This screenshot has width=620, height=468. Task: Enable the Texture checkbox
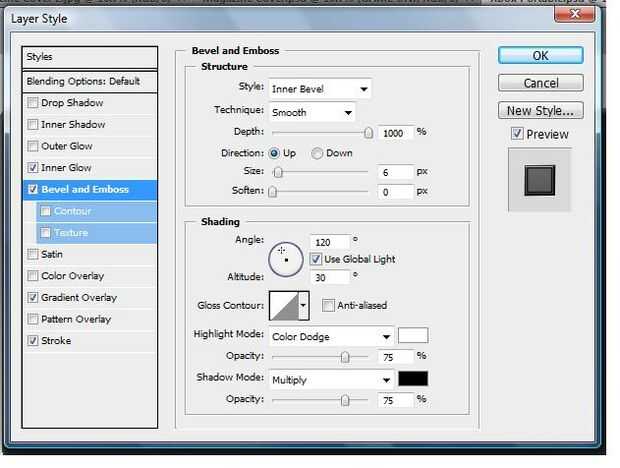click(45, 232)
